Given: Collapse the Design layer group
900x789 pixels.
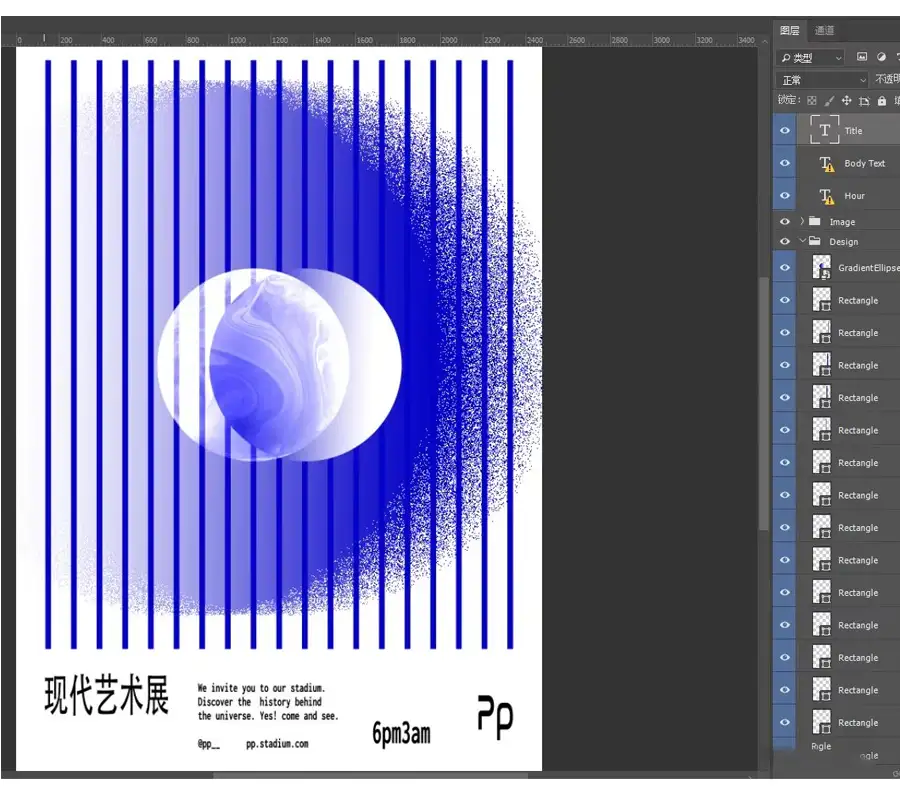Looking at the screenshot, I should [x=802, y=242].
